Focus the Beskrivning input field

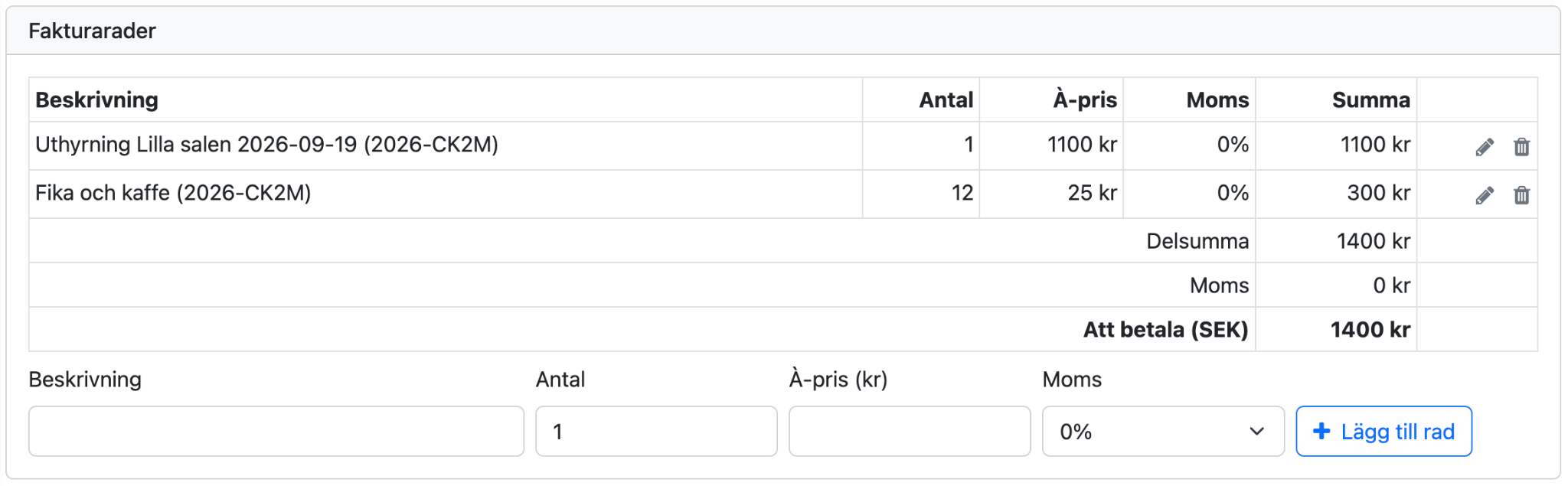pos(276,431)
